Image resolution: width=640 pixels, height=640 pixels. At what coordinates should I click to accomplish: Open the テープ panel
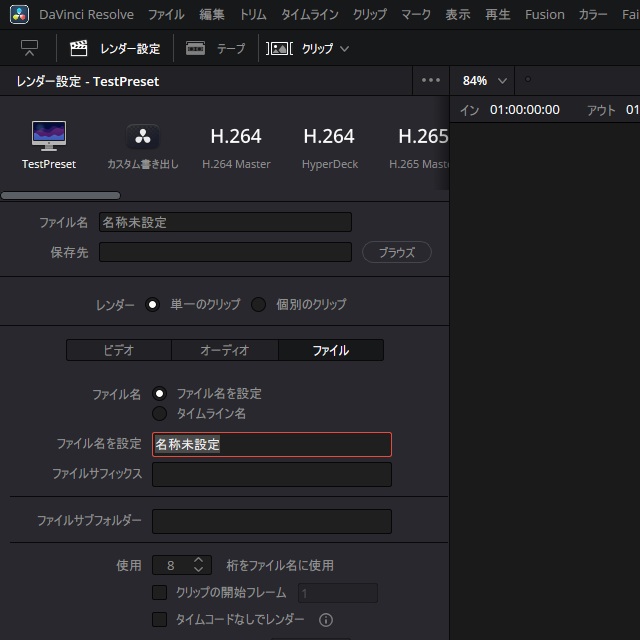pos(216,48)
